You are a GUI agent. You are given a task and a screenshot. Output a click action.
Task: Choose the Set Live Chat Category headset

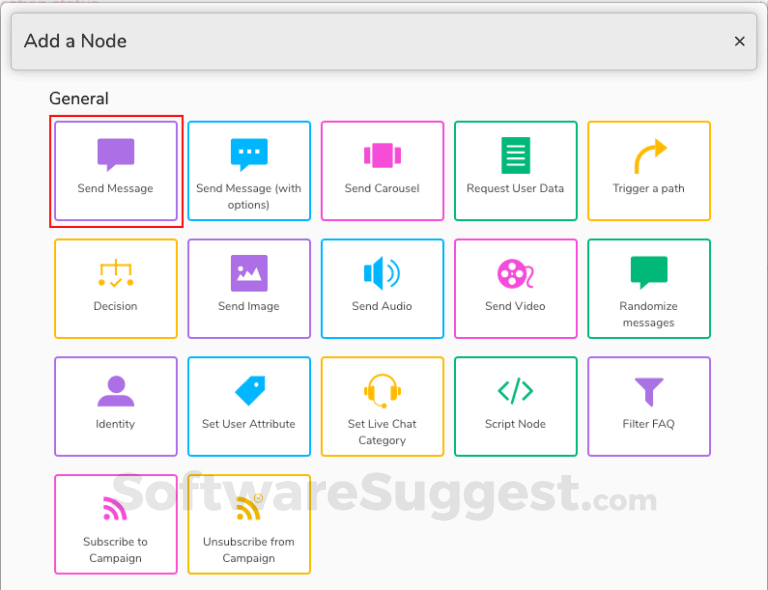382,391
